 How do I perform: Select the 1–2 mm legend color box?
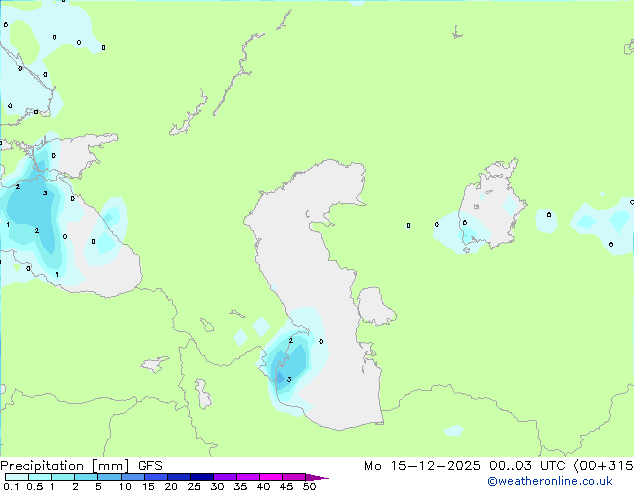click(x=63, y=477)
